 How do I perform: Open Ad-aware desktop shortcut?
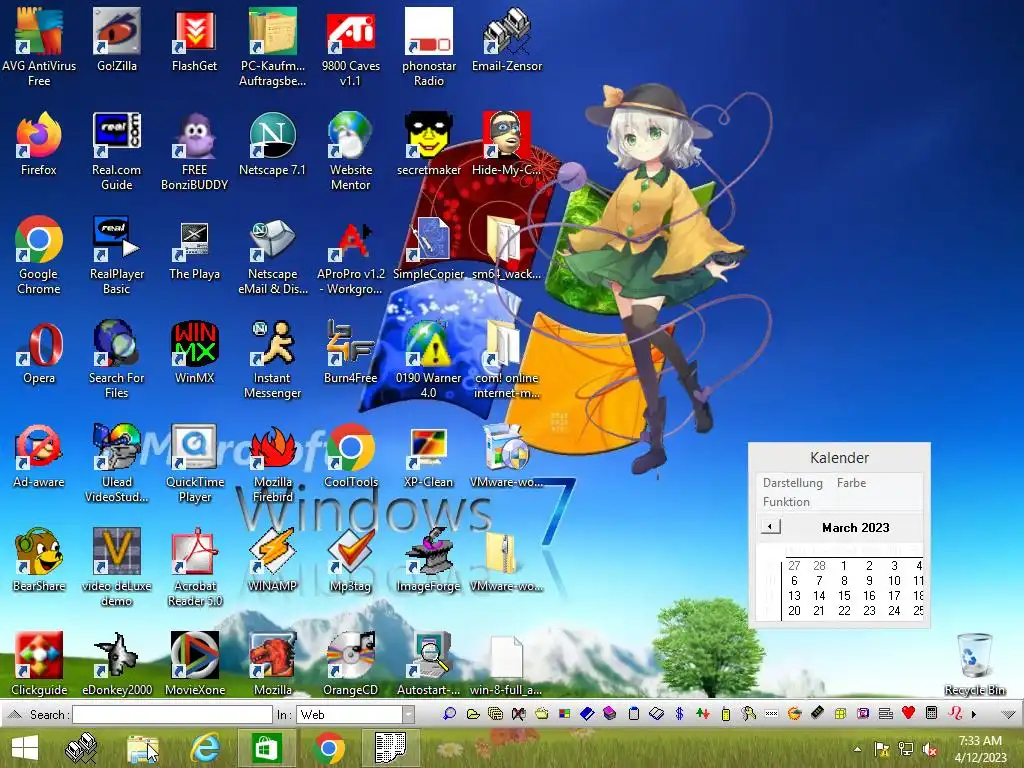[39, 456]
